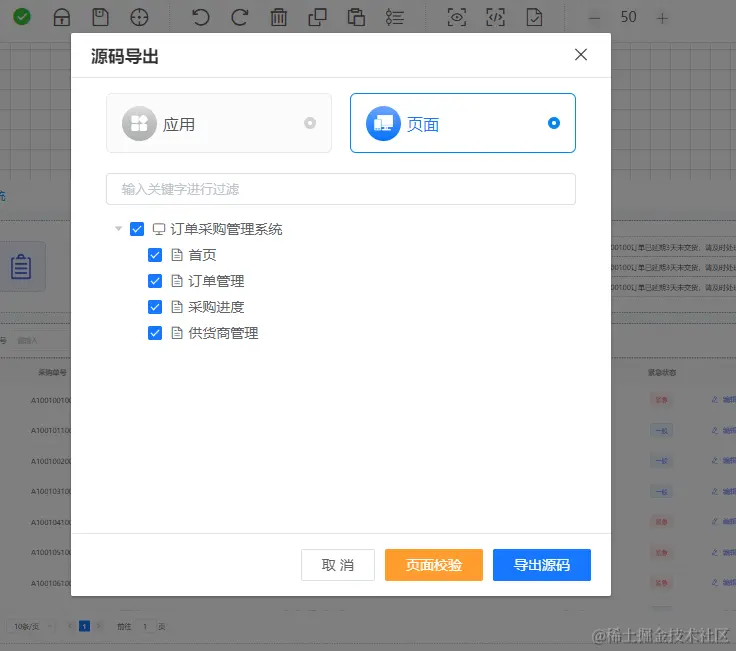736x651 pixels.
Task: Redo action via toolbar arrow
Action: click(239, 17)
